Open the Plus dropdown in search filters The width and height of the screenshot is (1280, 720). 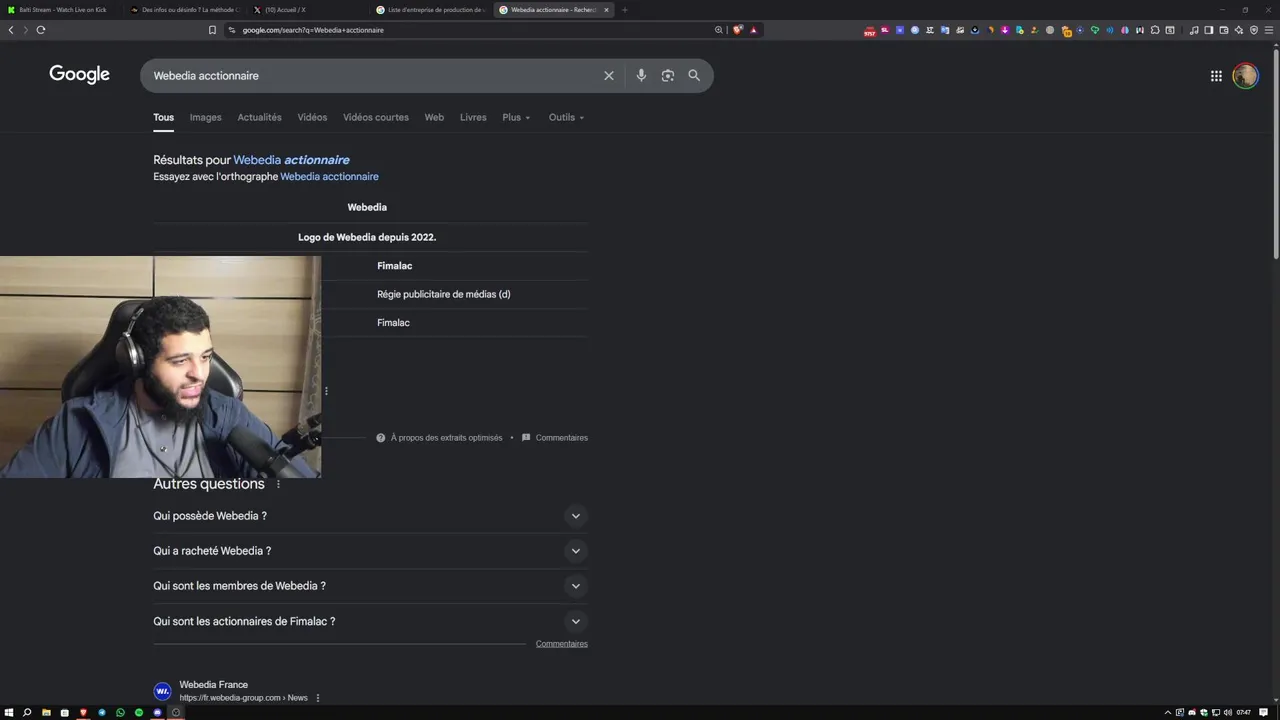(516, 117)
